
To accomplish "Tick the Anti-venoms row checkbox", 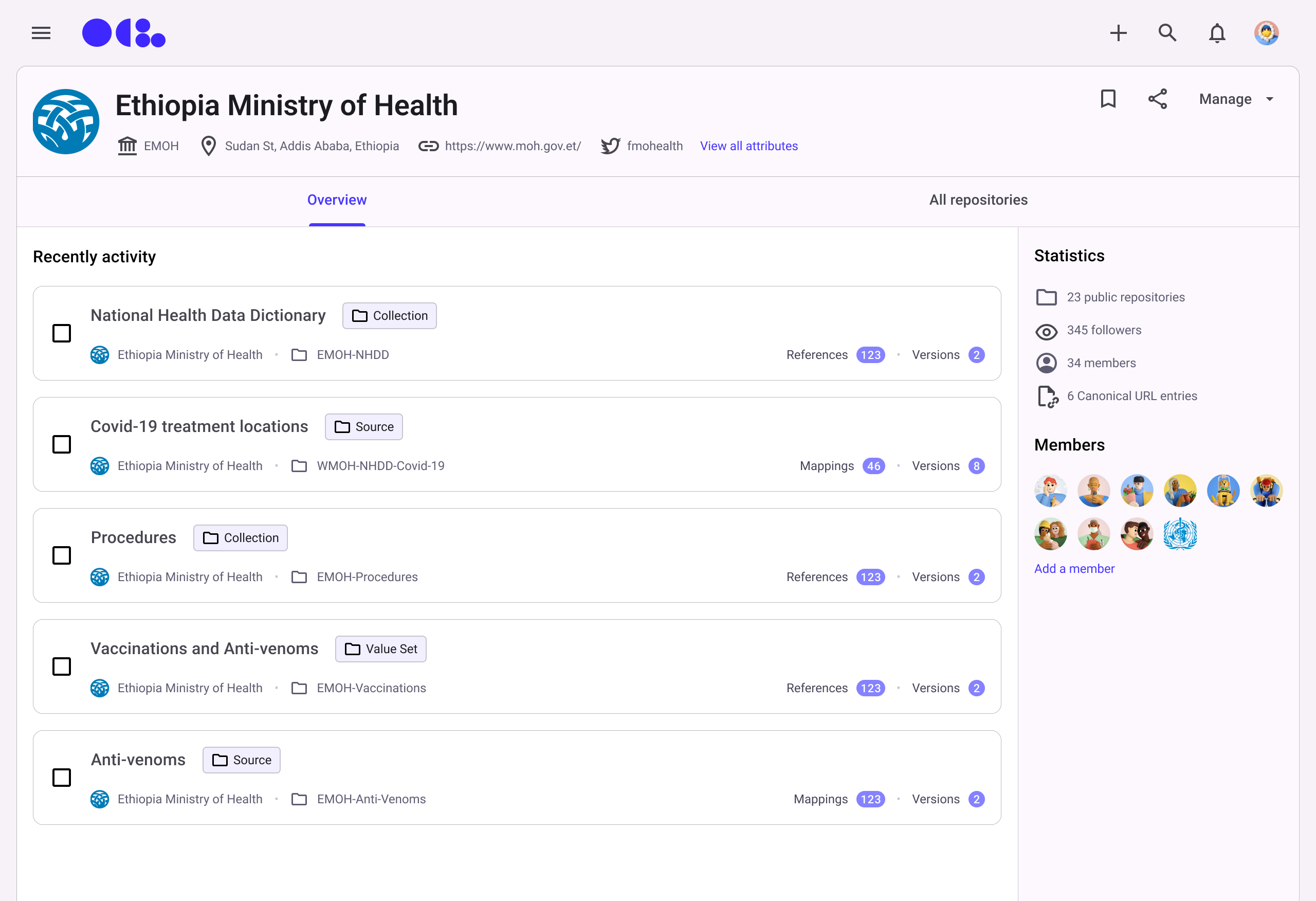I will (x=62, y=778).
